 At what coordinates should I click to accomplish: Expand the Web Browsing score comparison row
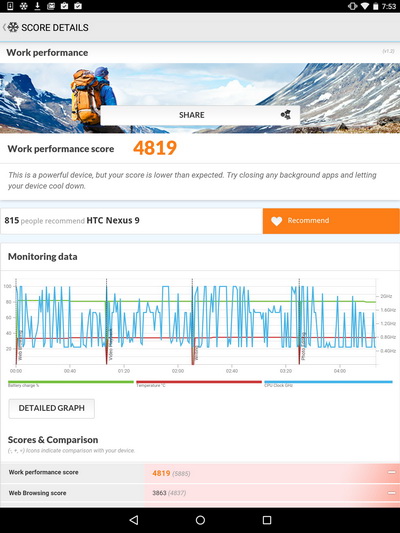(x=200, y=493)
